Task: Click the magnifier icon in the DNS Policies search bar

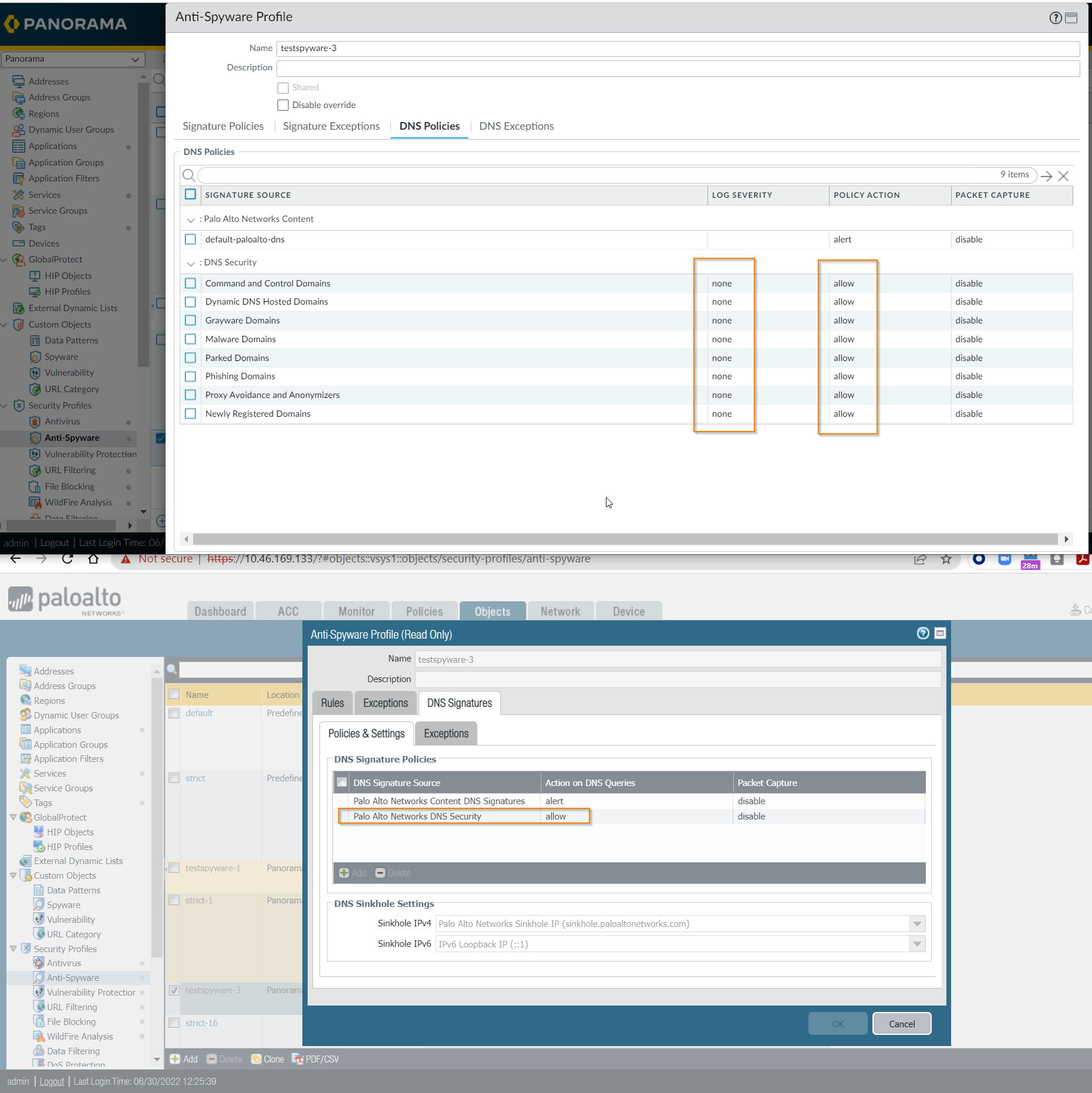Action: click(x=189, y=175)
